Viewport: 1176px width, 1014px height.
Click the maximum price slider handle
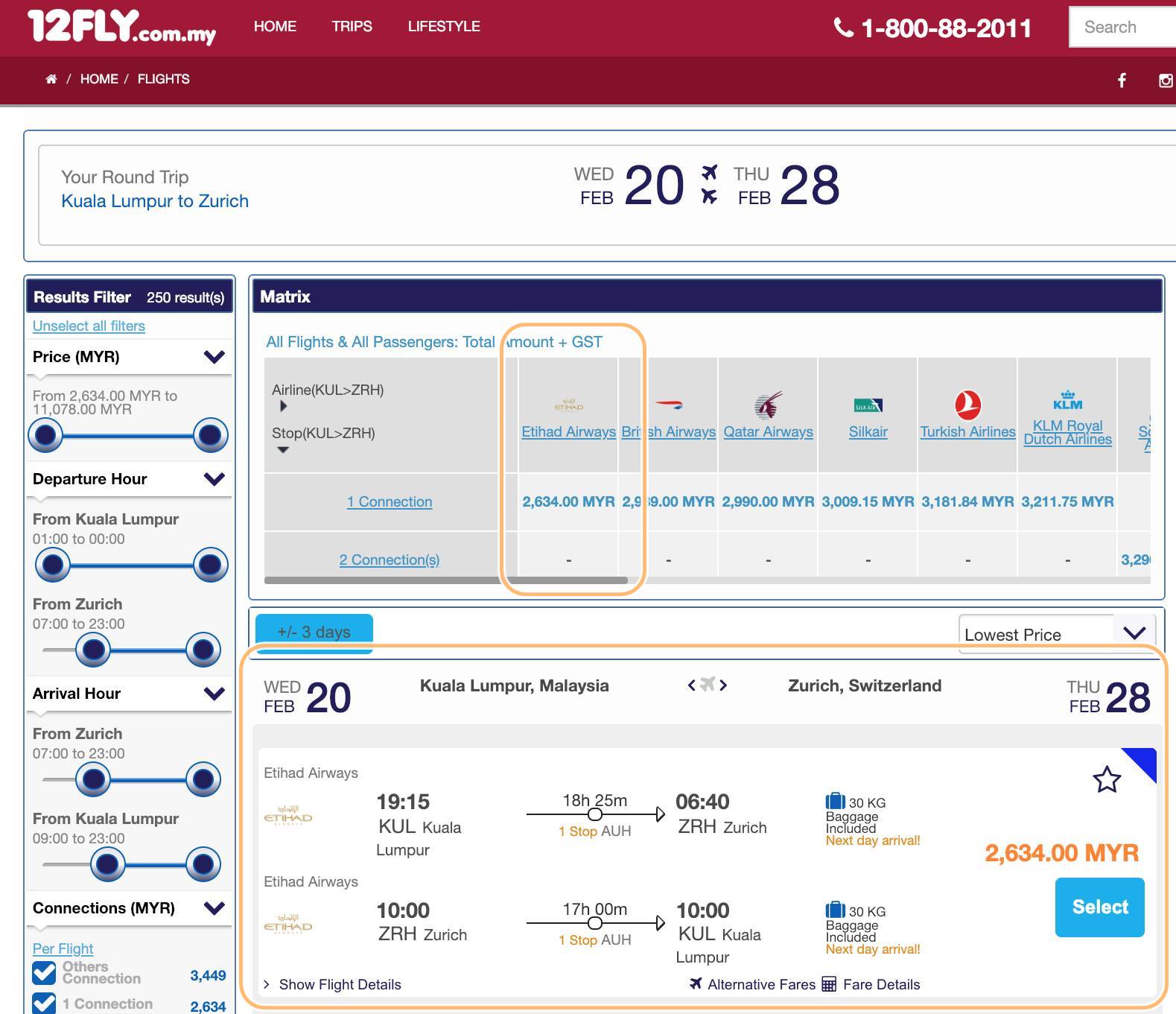pyautogui.click(x=210, y=434)
